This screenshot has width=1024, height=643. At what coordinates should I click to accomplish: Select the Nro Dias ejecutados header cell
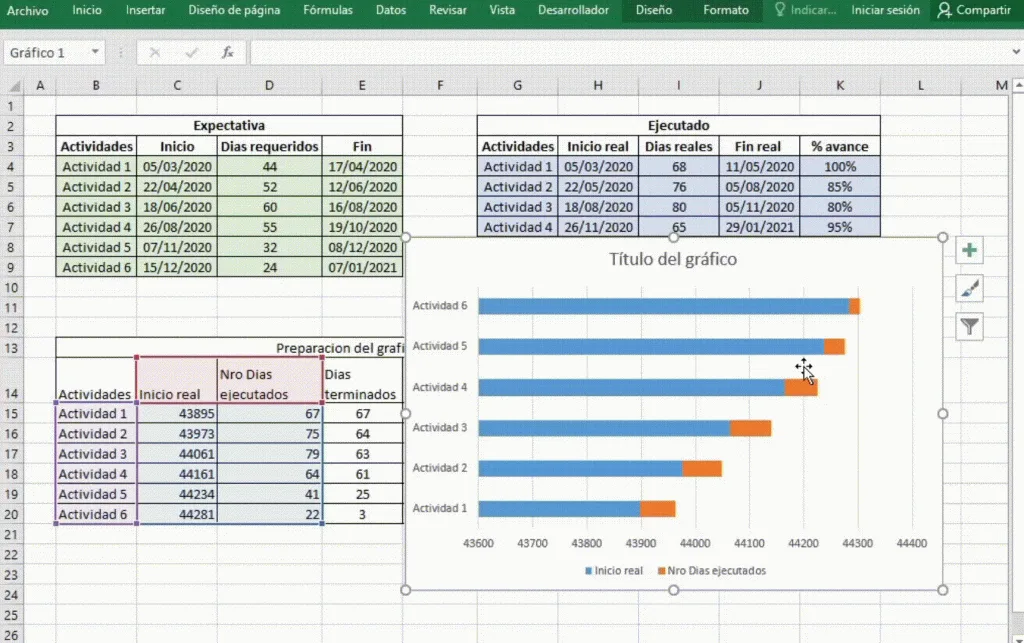[269, 381]
